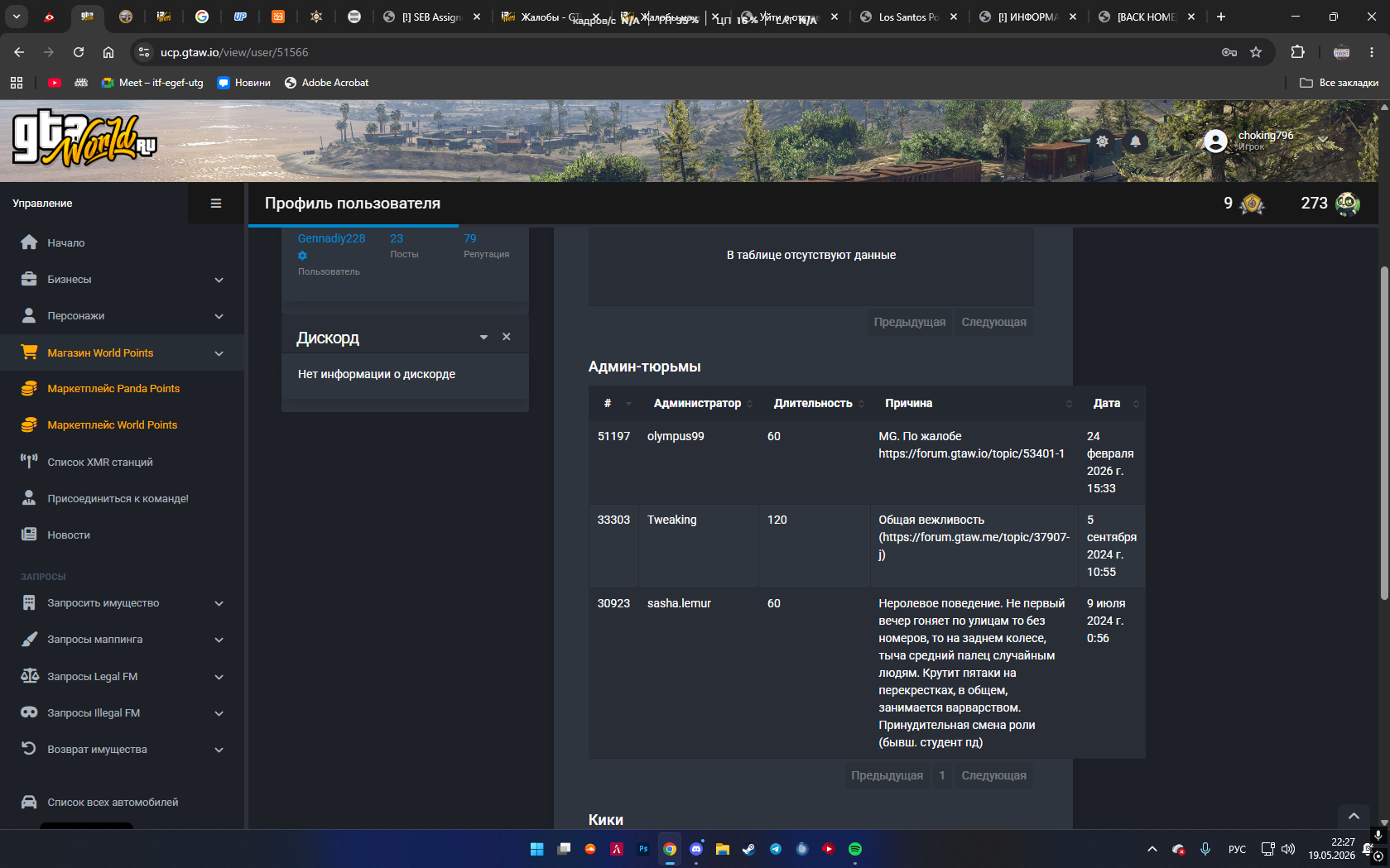Screen dimensions: 1390x868
Task: Expand Магазин World Points menu
Action: coord(122,353)
